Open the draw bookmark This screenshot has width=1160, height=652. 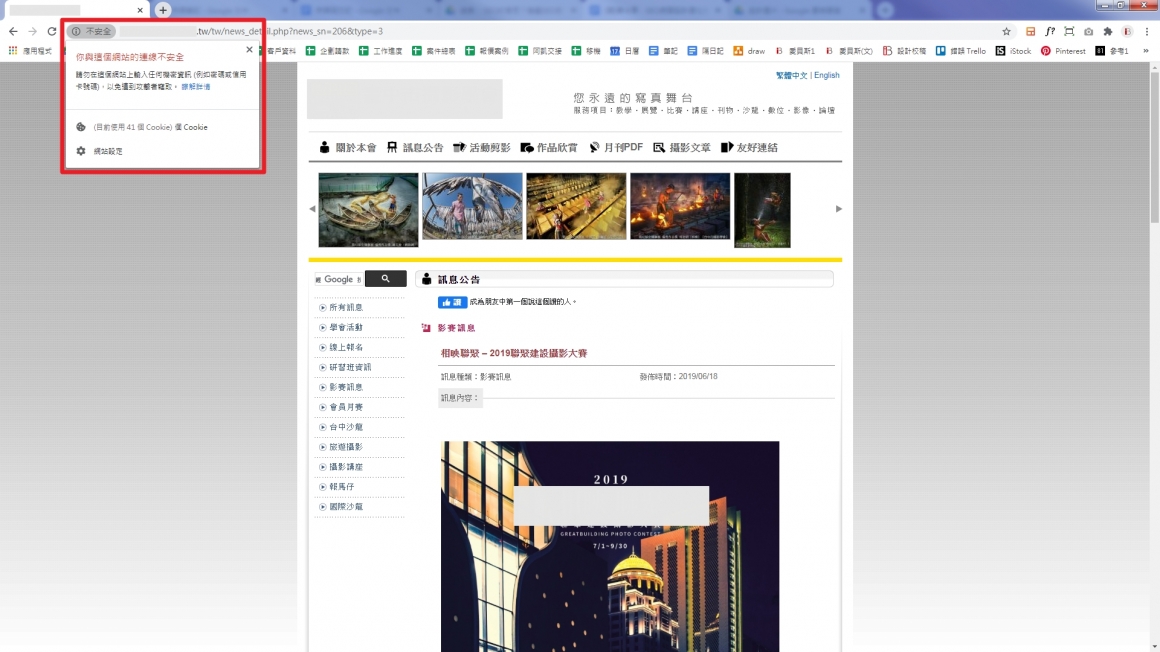tap(749, 51)
